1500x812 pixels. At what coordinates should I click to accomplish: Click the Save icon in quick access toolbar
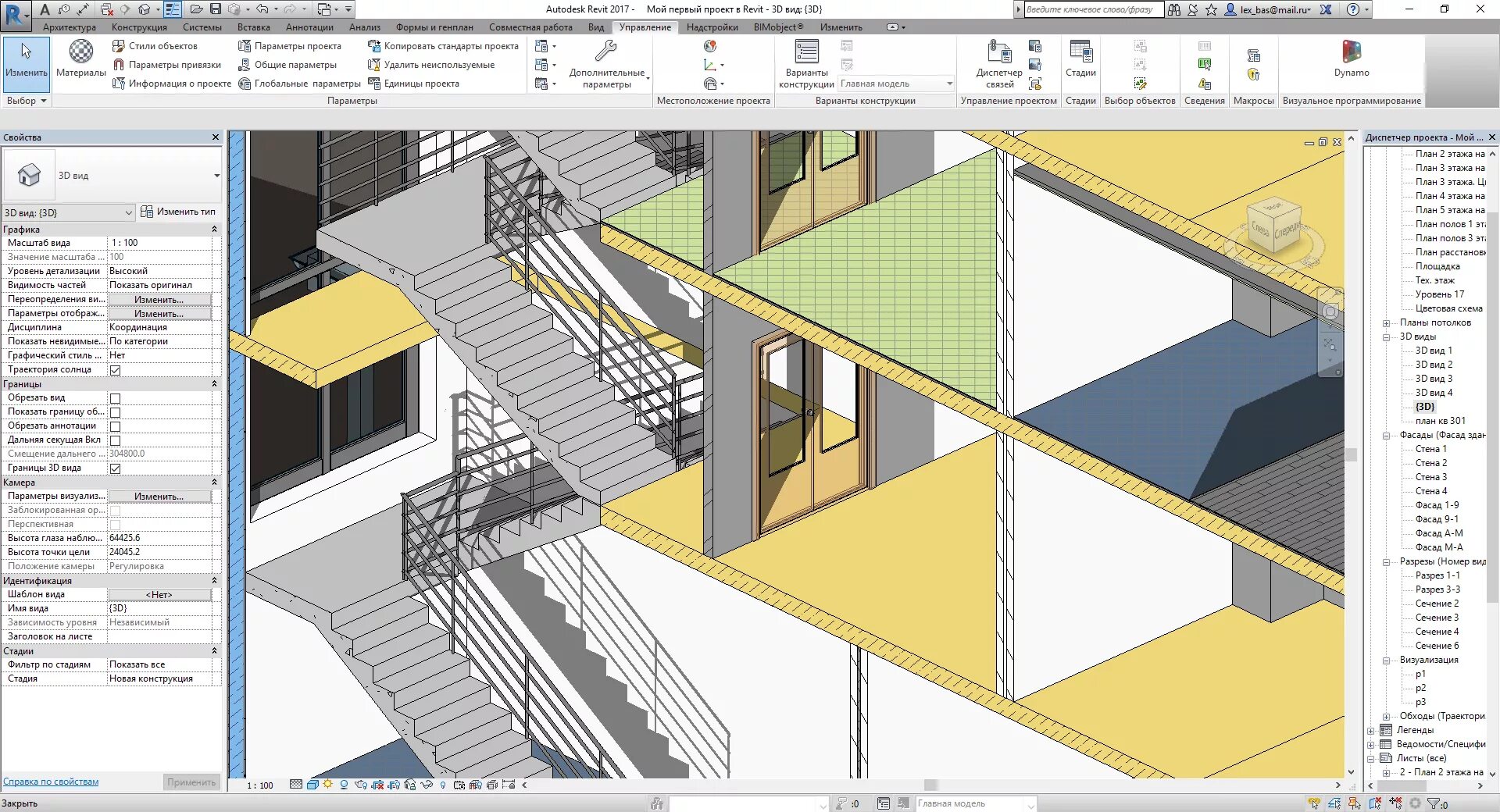click(x=216, y=9)
